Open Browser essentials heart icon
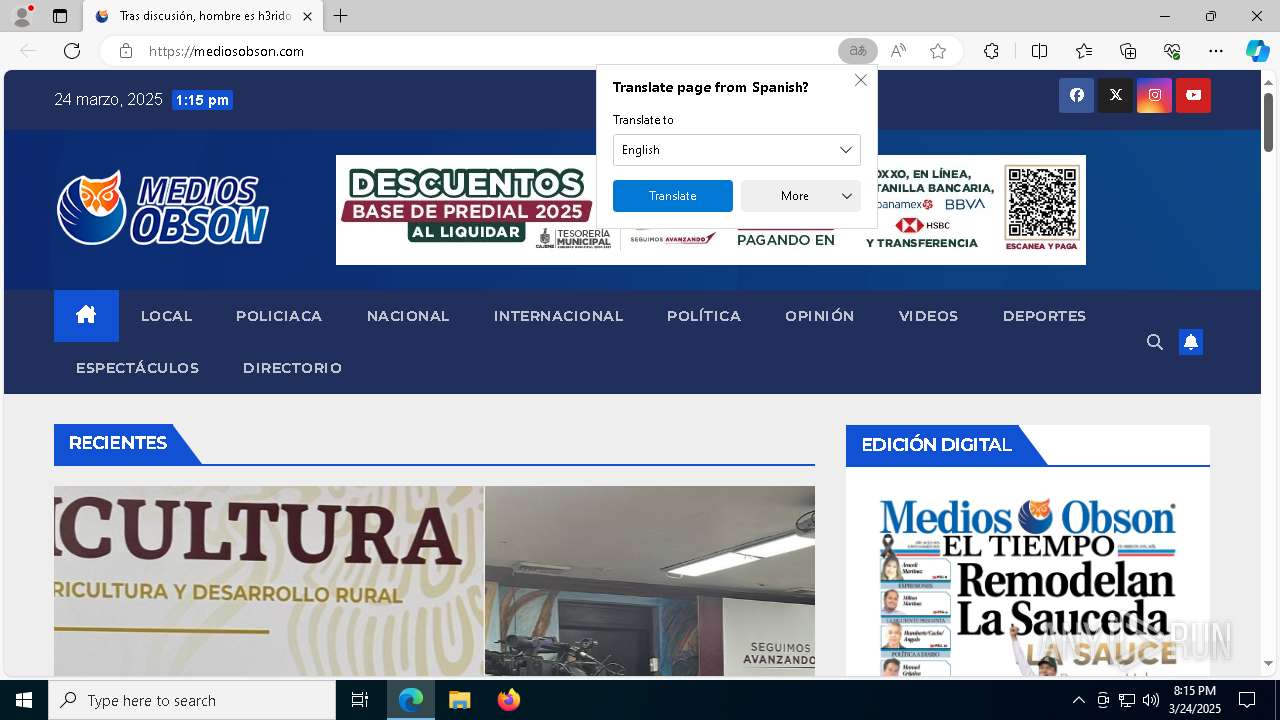The image size is (1280, 720). coord(1172,51)
